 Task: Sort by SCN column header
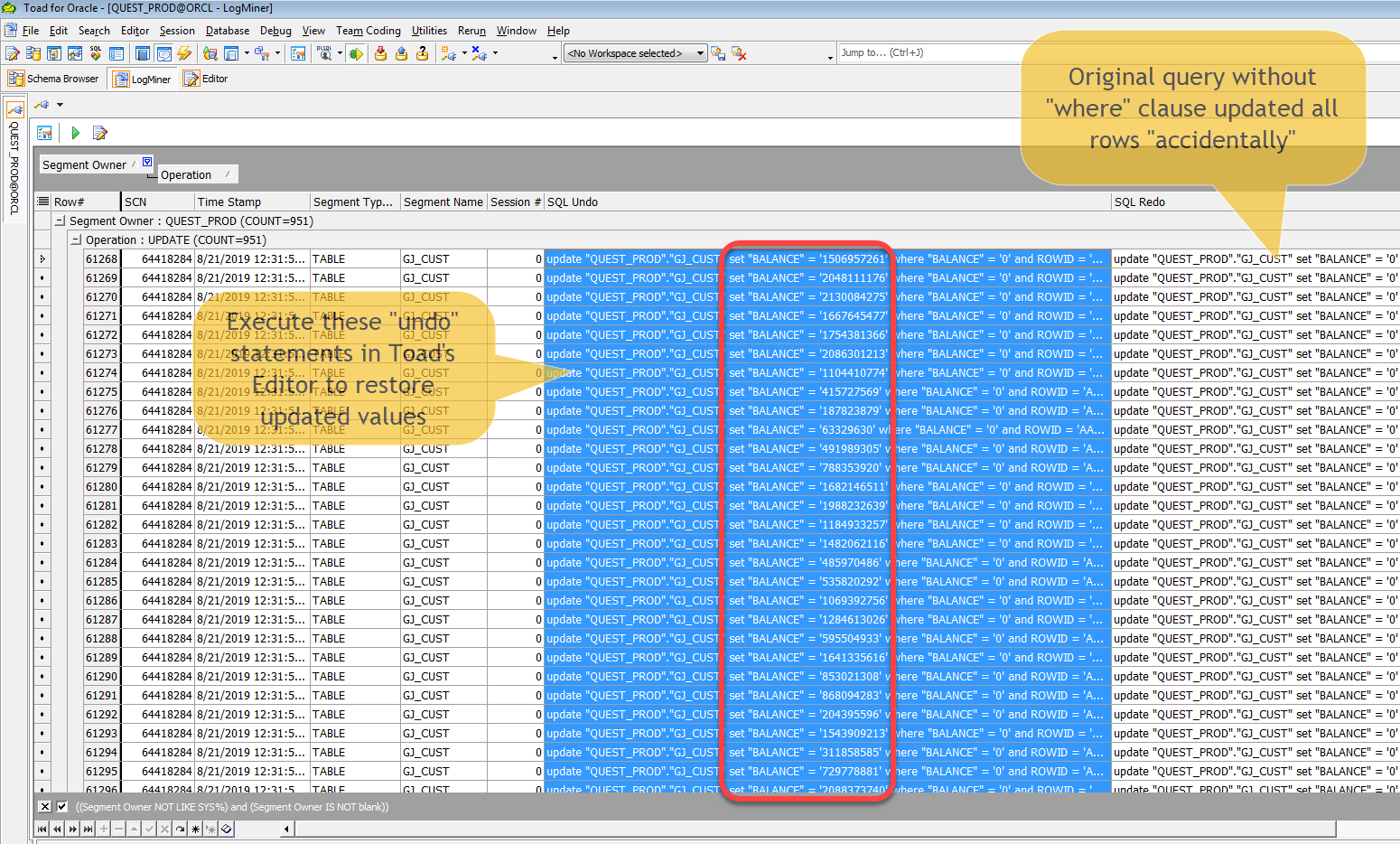point(158,202)
